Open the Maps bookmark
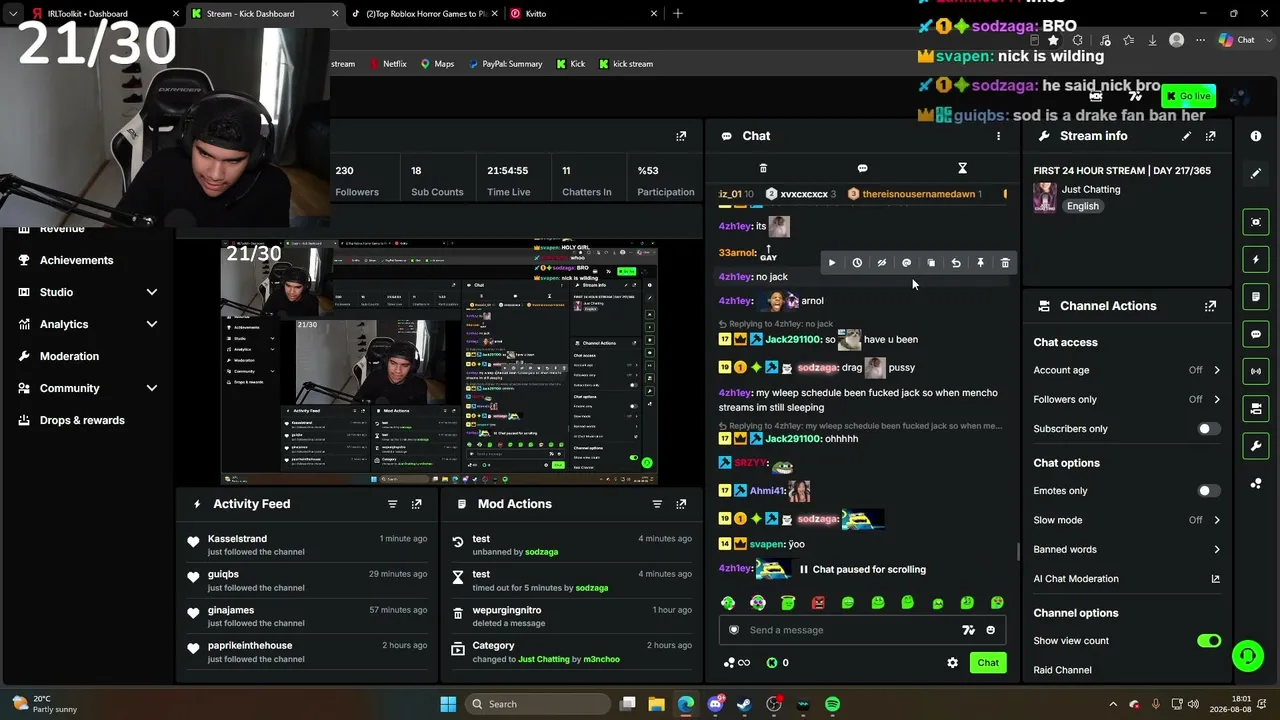1280x720 pixels. 437,64
